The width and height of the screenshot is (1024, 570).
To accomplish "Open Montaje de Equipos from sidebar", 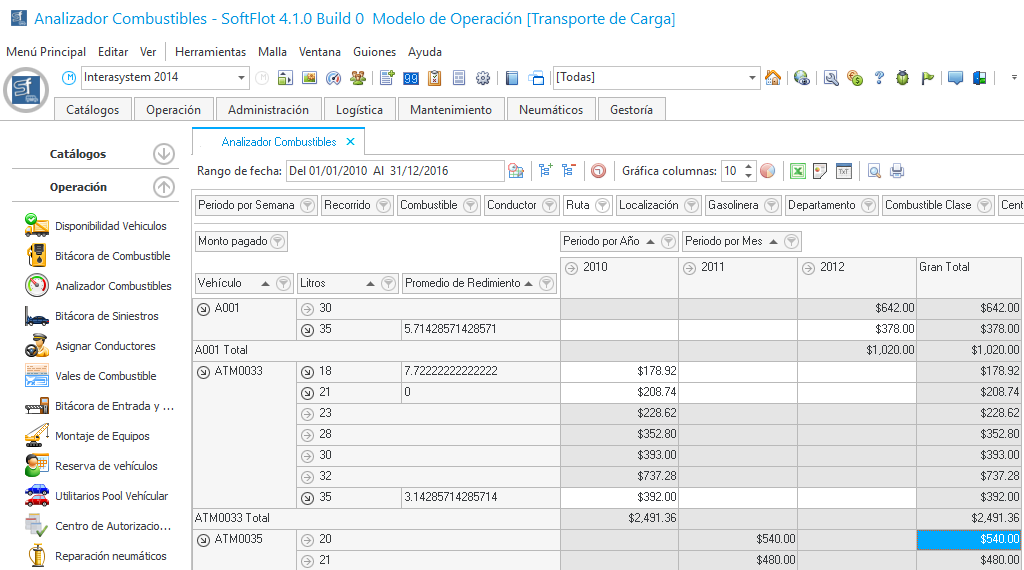I will click(x=102, y=436).
